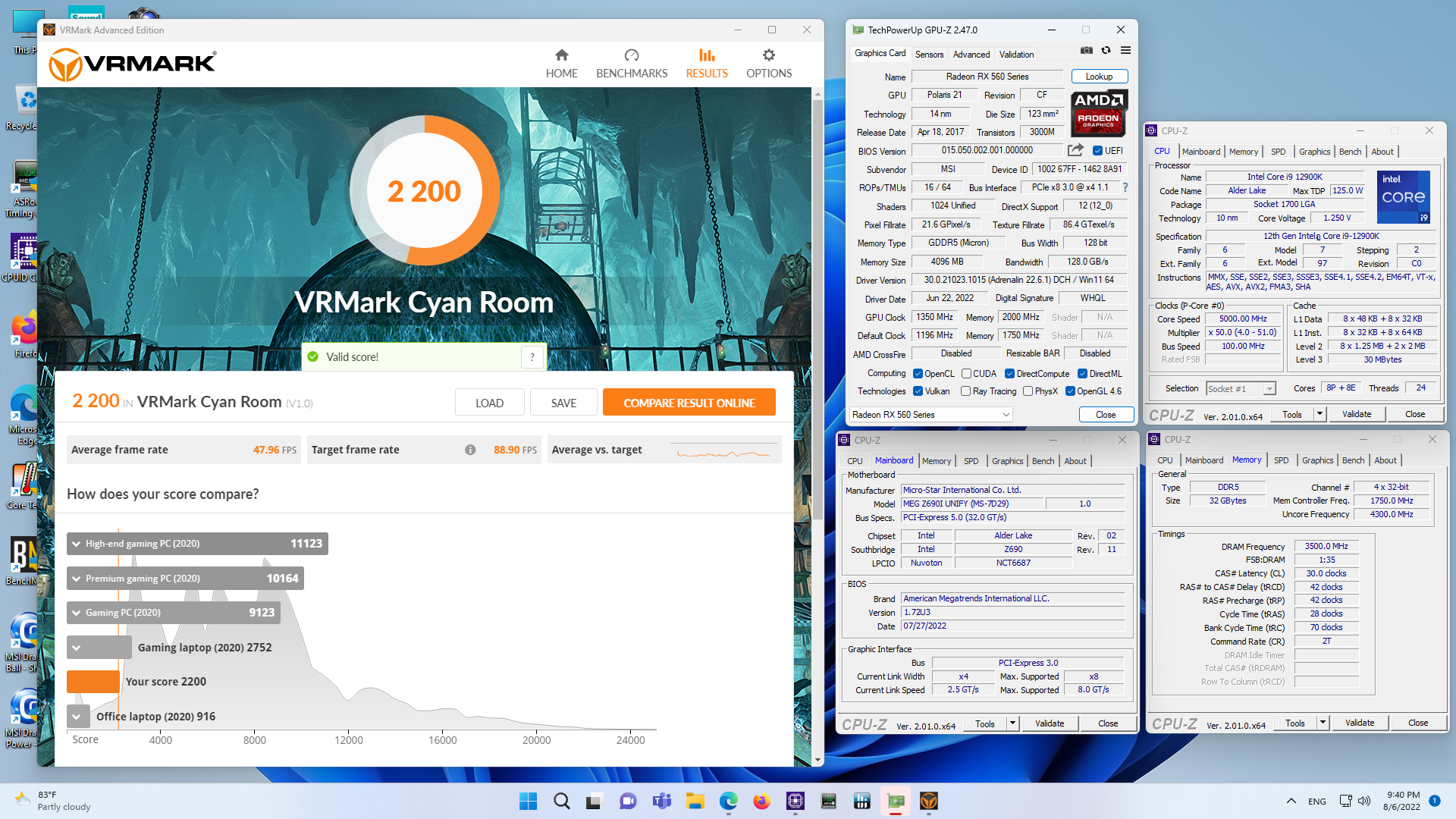Switch to Validation tab in GPU-Z
Viewport: 1456px width, 819px height.
click(x=1016, y=55)
